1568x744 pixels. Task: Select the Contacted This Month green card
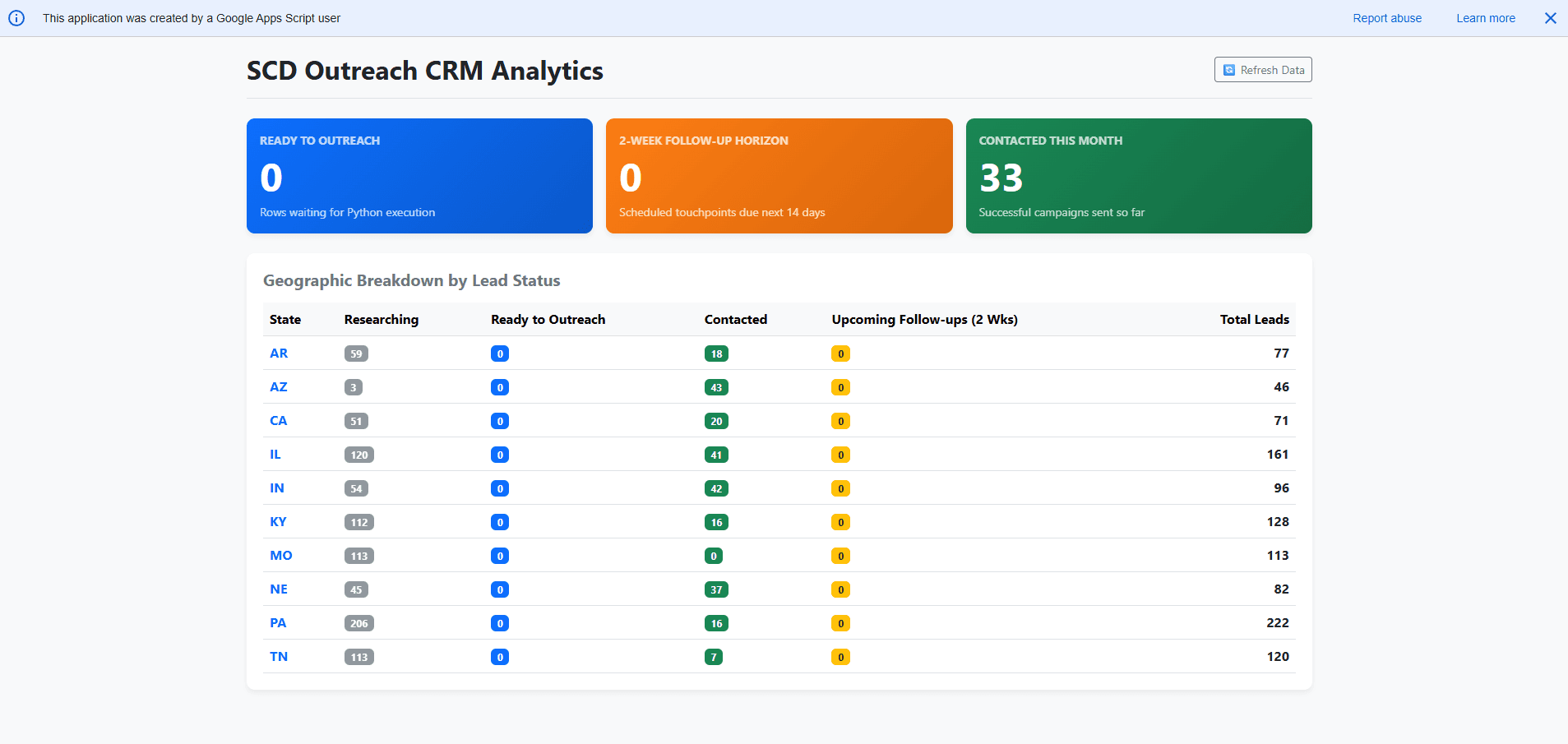(x=1139, y=176)
